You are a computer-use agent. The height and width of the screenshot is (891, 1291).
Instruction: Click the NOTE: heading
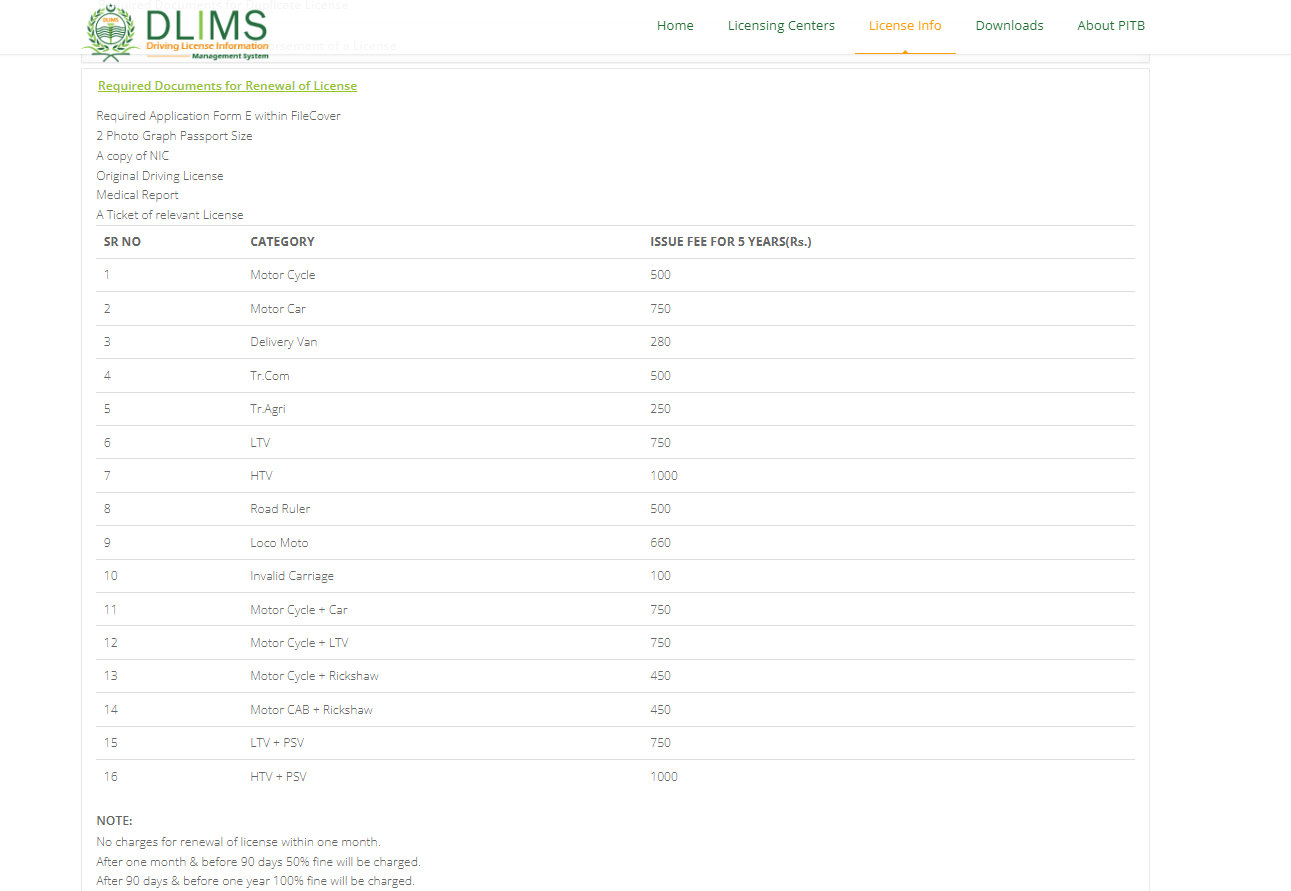(x=114, y=821)
